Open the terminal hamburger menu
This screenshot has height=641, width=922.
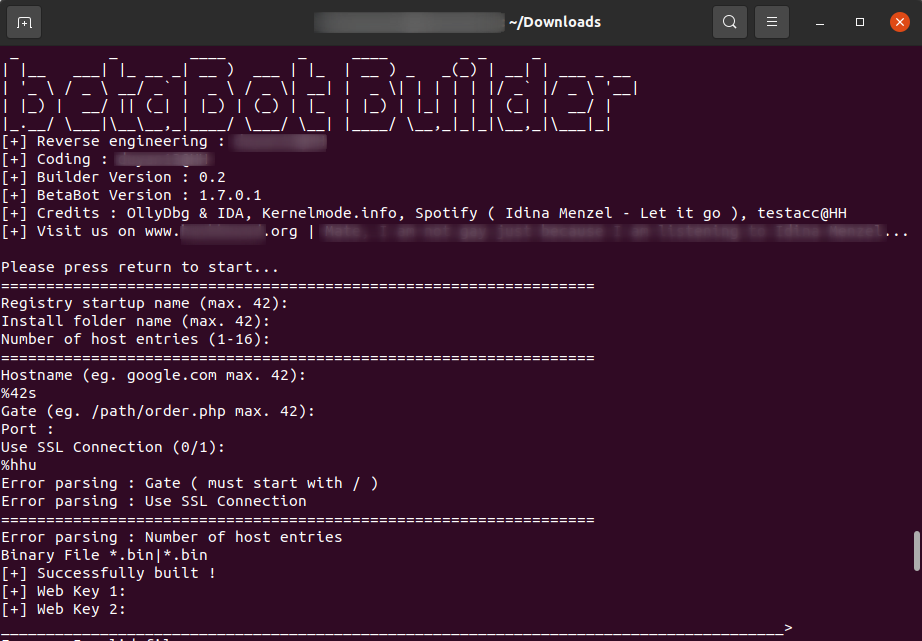(x=771, y=21)
